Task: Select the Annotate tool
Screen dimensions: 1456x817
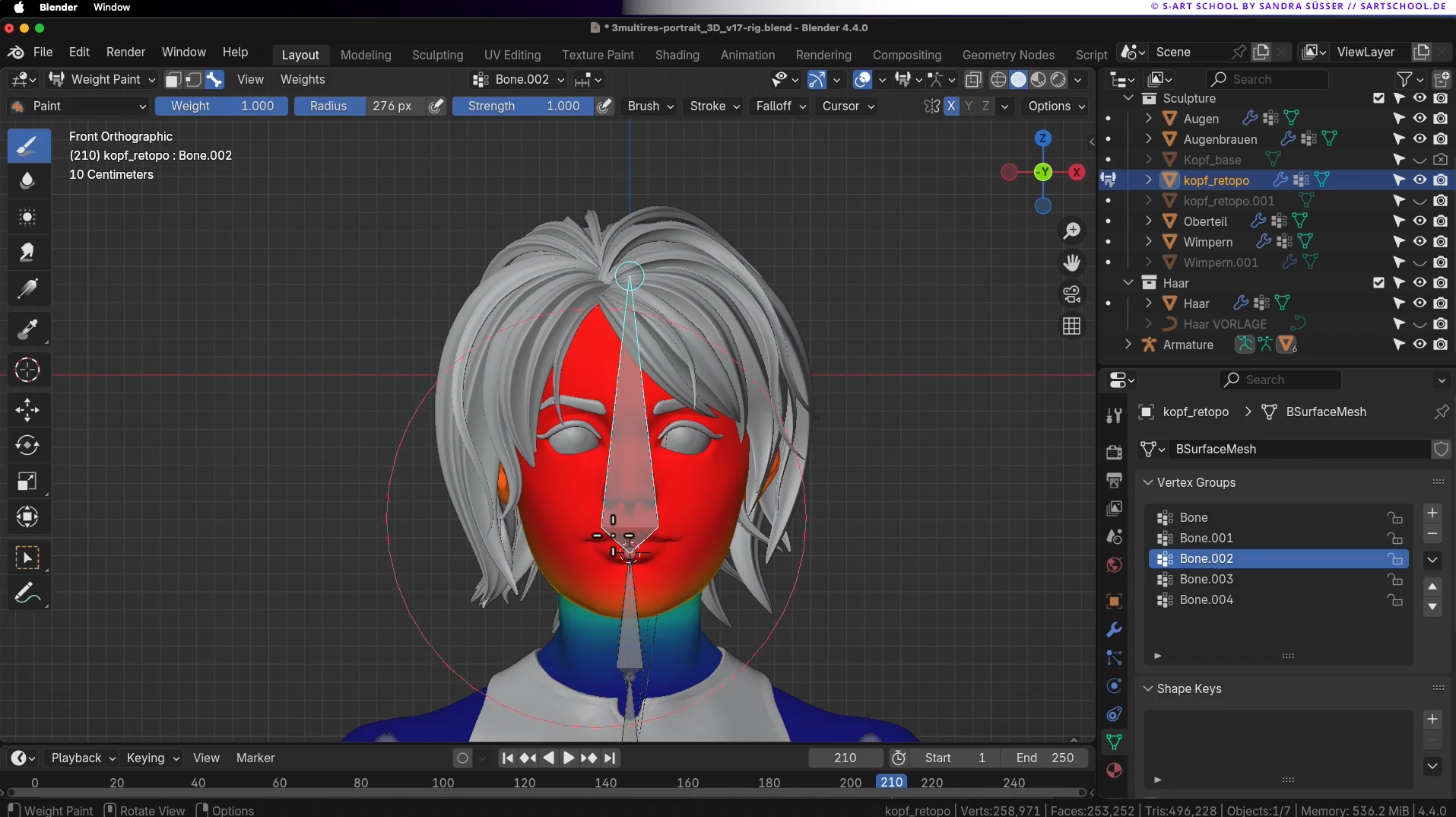Action: tap(28, 593)
